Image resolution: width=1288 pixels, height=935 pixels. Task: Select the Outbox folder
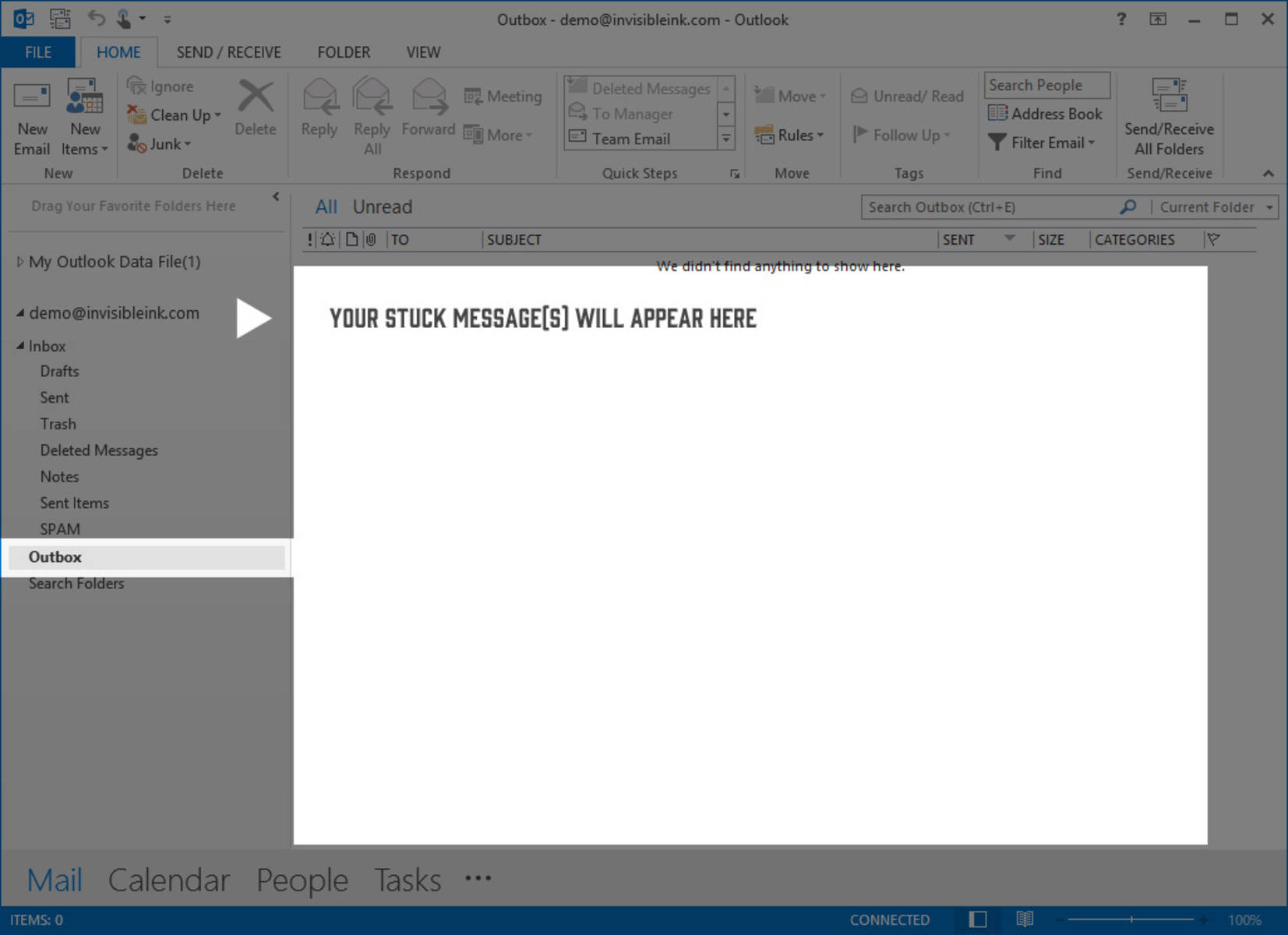pyautogui.click(x=146, y=557)
